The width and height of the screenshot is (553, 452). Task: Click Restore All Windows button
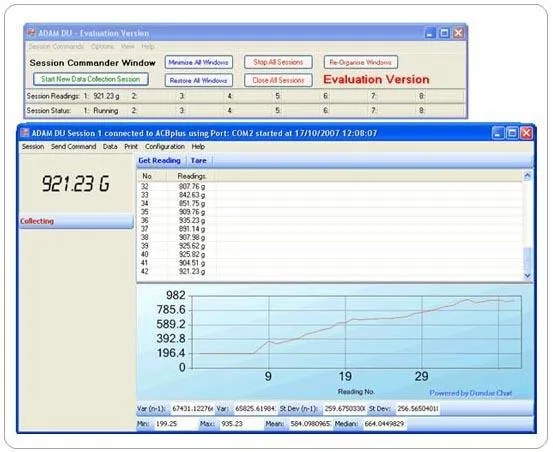coord(199,80)
